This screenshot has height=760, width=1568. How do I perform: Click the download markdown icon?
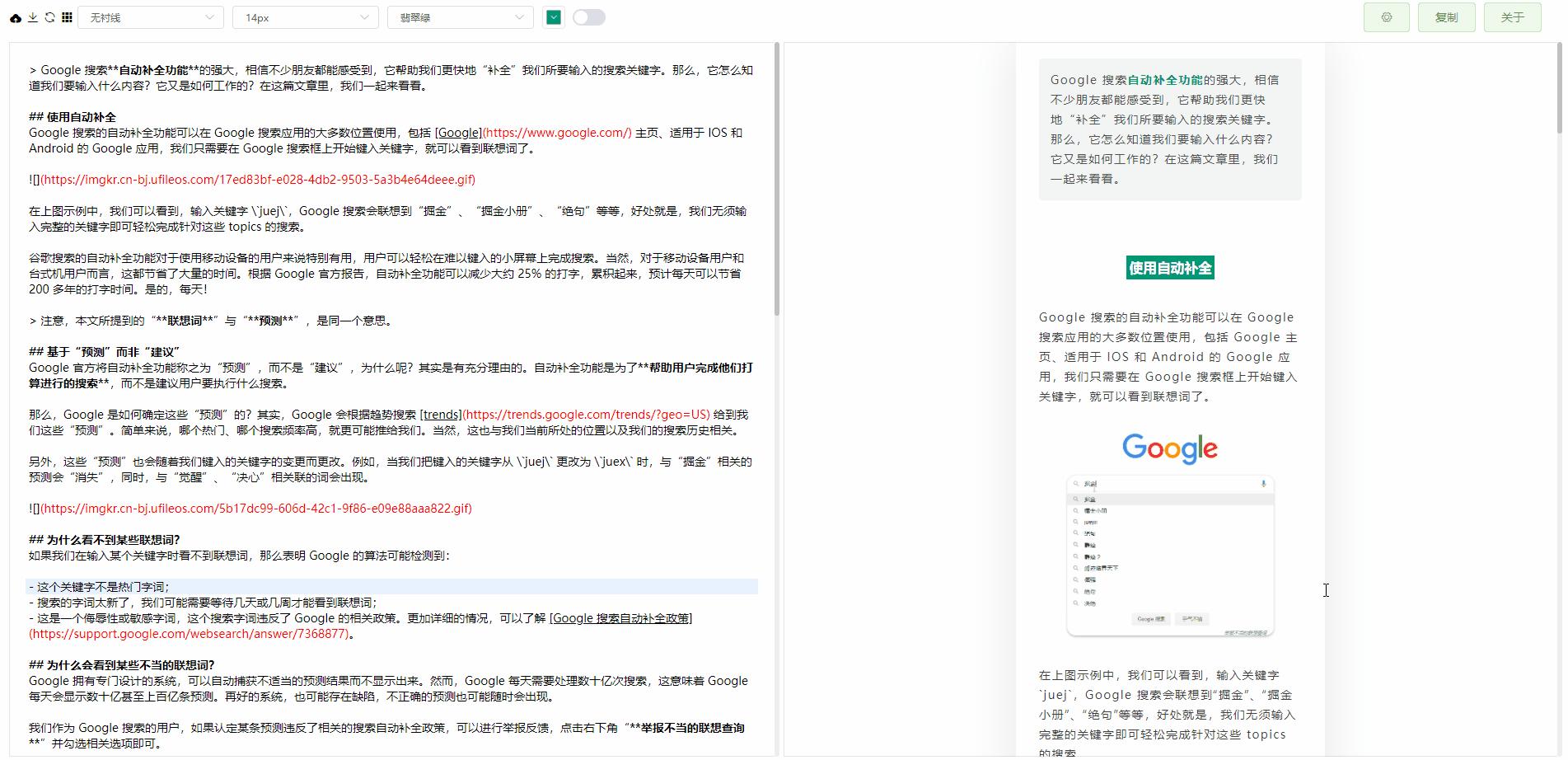[x=34, y=16]
